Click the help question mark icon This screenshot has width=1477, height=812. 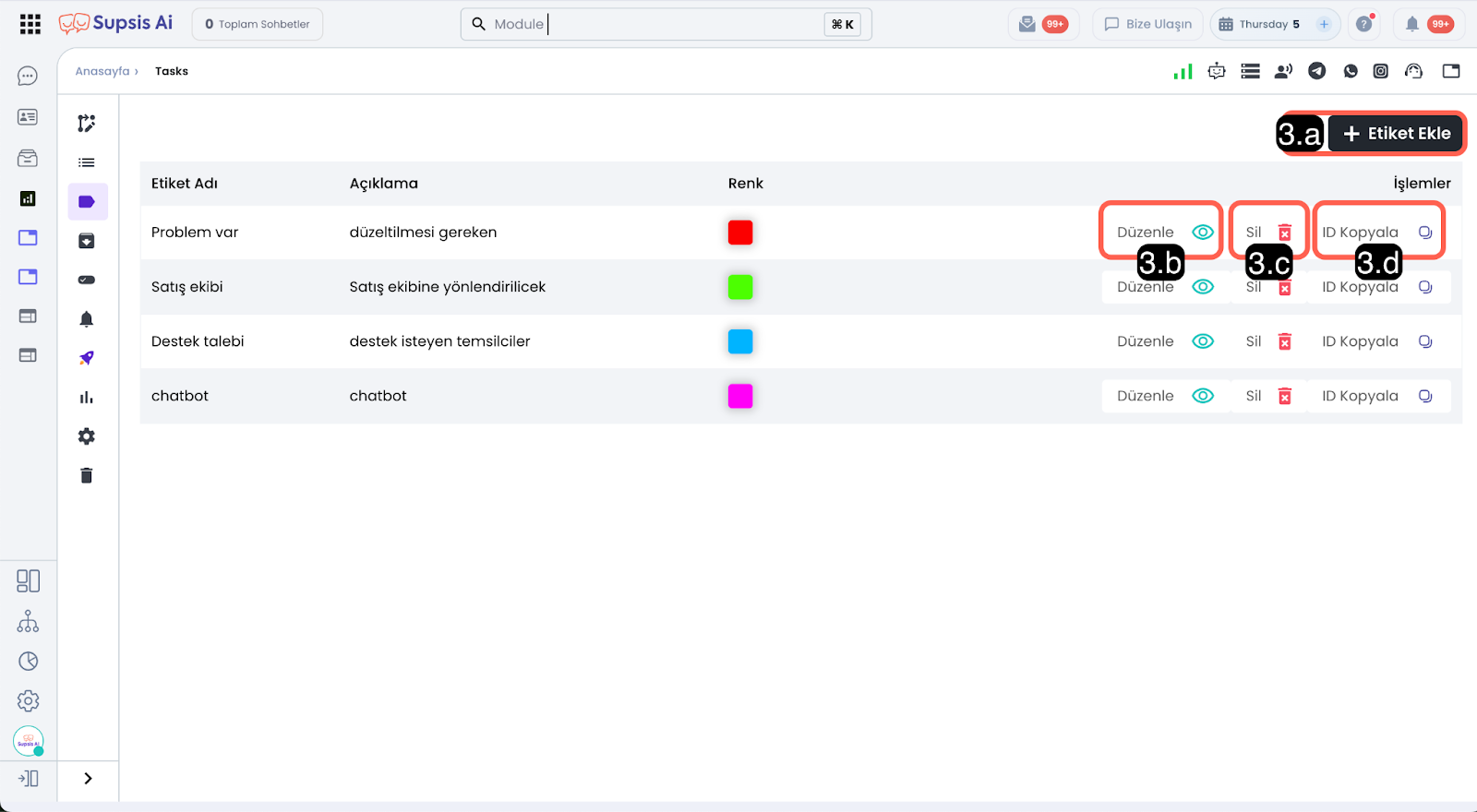point(1364,24)
